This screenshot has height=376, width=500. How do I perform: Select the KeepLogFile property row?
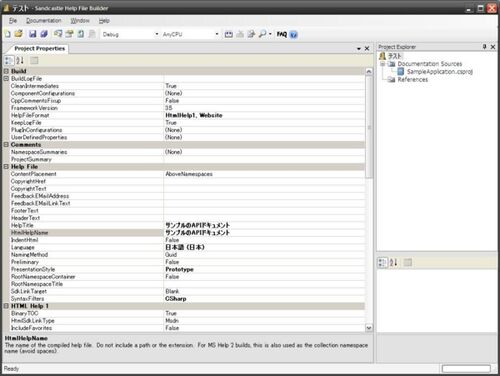pos(187,123)
